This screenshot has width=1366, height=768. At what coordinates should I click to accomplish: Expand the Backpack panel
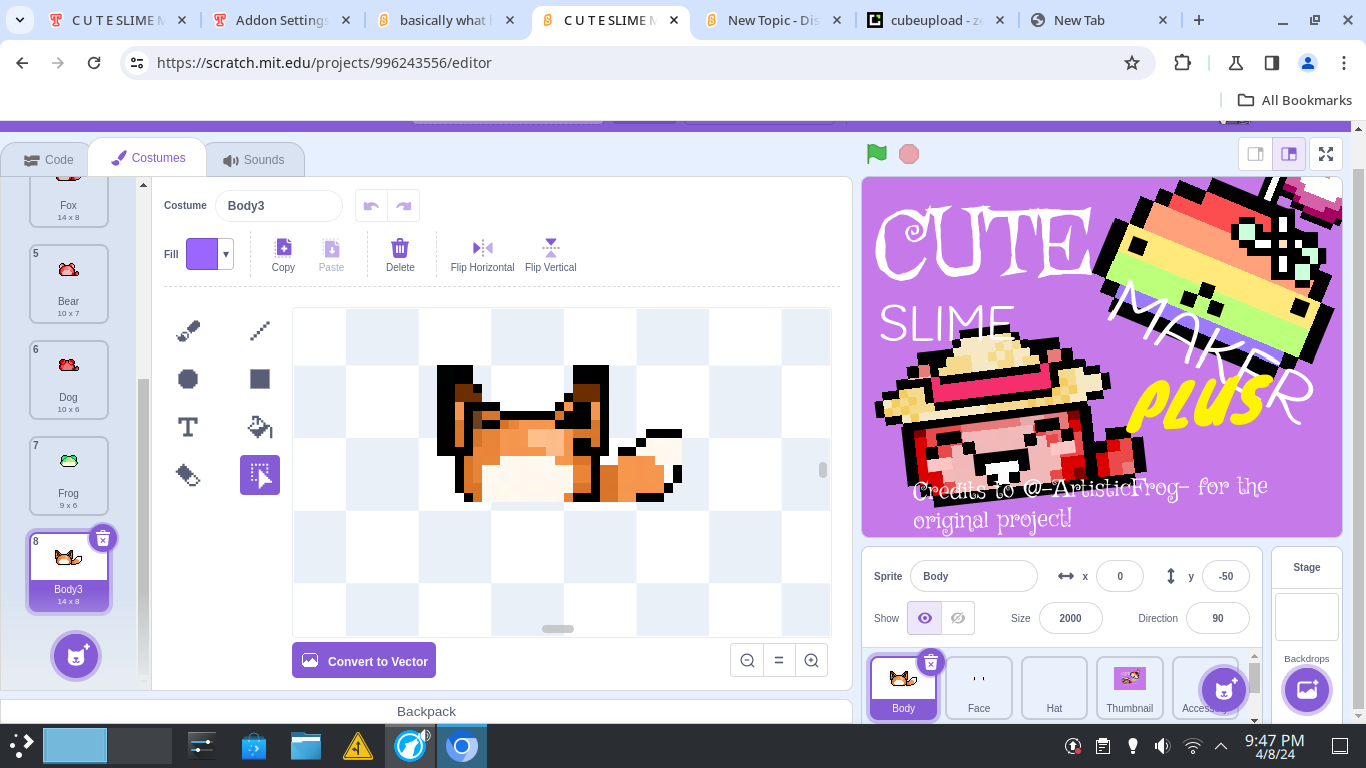click(x=426, y=711)
